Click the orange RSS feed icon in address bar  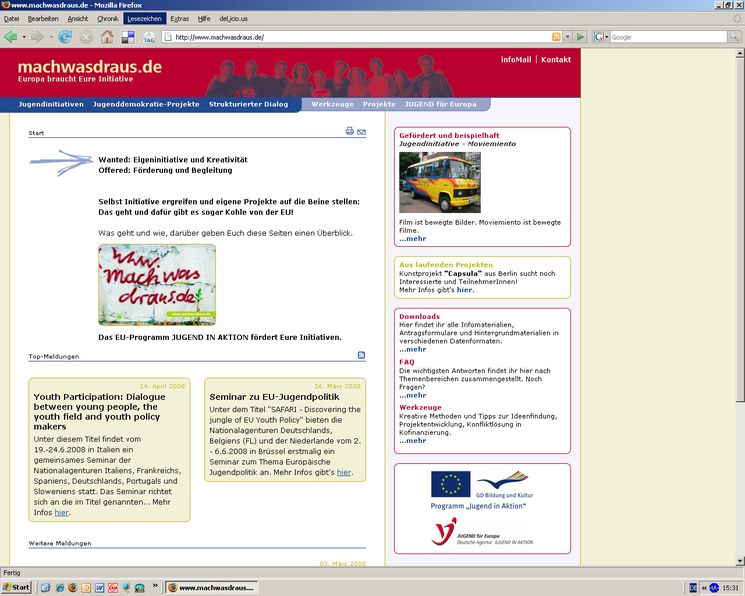click(556, 37)
